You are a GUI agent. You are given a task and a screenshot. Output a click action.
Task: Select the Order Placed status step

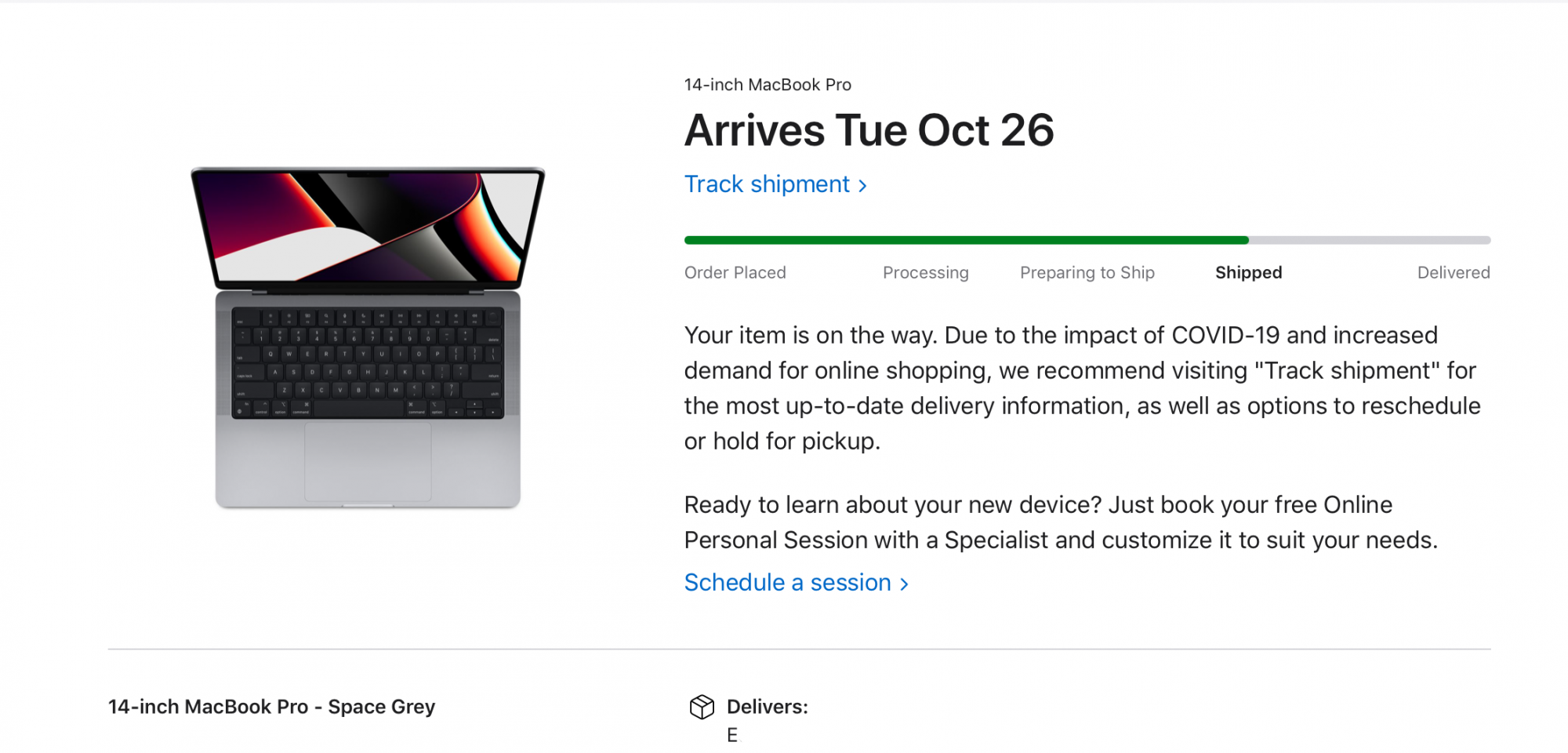click(x=735, y=273)
